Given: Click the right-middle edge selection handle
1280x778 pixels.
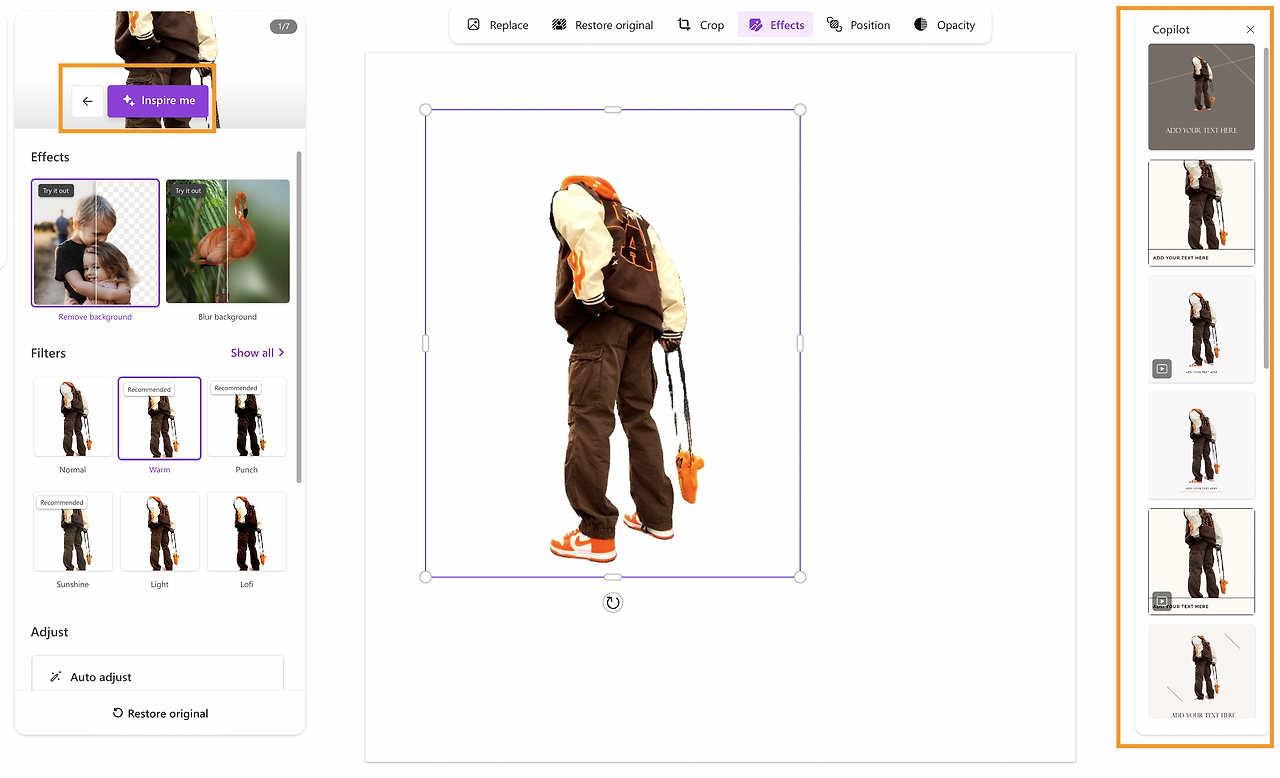Looking at the screenshot, I should [x=800, y=343].
